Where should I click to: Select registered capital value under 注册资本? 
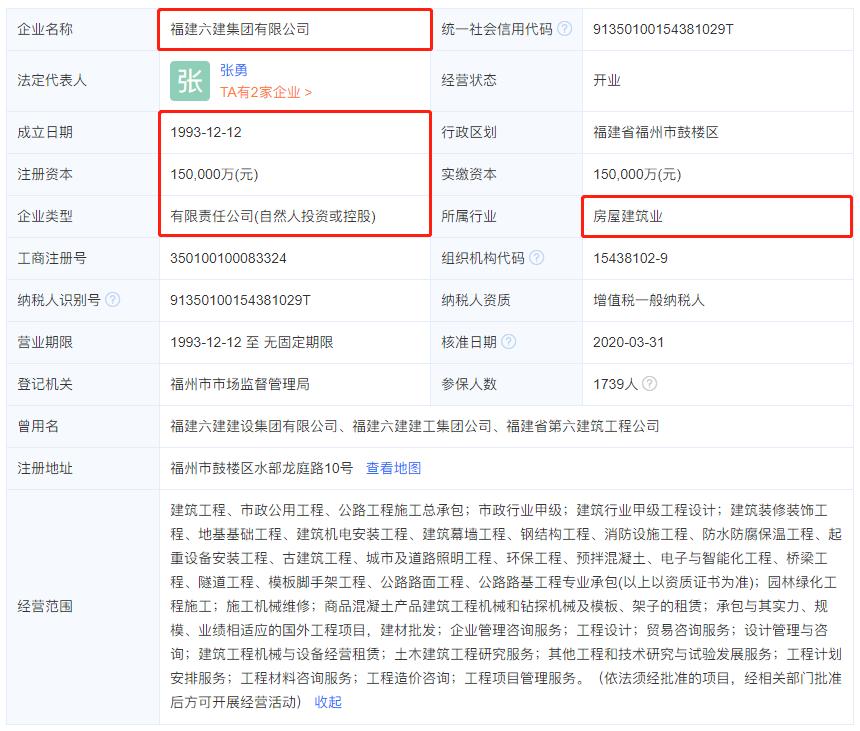[x=214, y=174]
